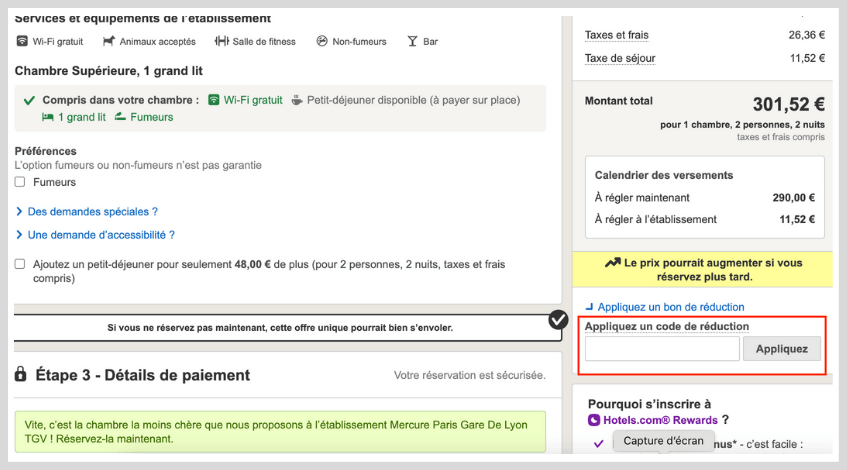Viewport: 847px width, 470px height.
Task: Tick the add petit-déjeuner for 48,00 € checkbox
Action: (20, 264)
